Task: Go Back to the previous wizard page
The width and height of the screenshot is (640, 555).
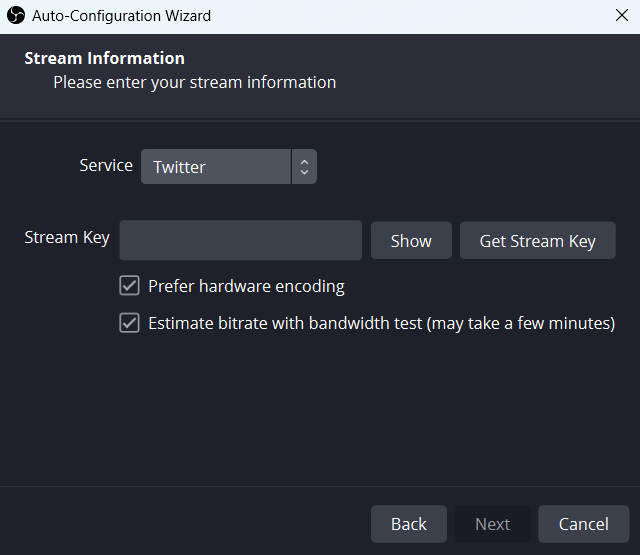Action: click(409, 524)
